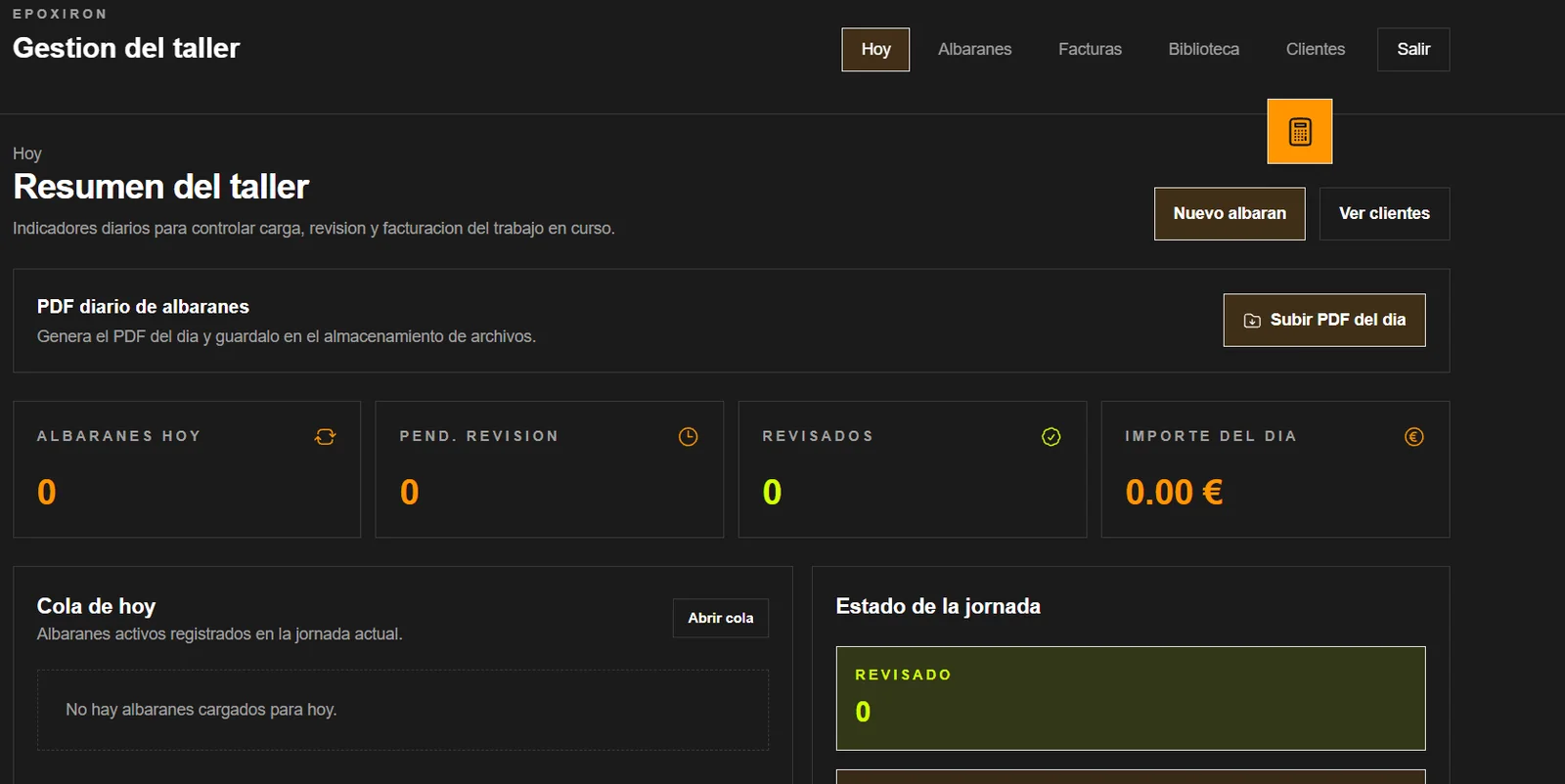Navigate to the Clientes tab
Viewport: 1565px width, 784px height.
pyautogui.click(x=1316, y=49)
